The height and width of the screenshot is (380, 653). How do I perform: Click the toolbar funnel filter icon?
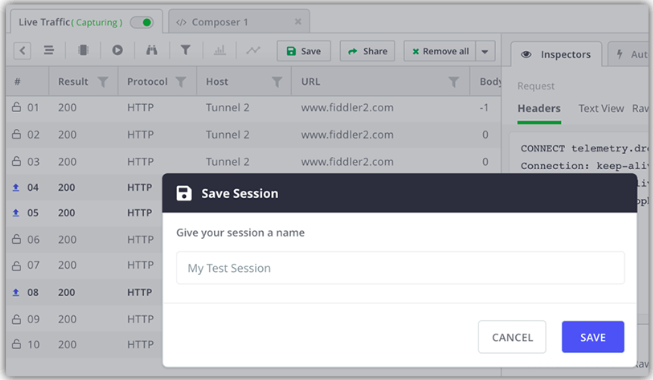pyautogui.click(x=185, y=50)
